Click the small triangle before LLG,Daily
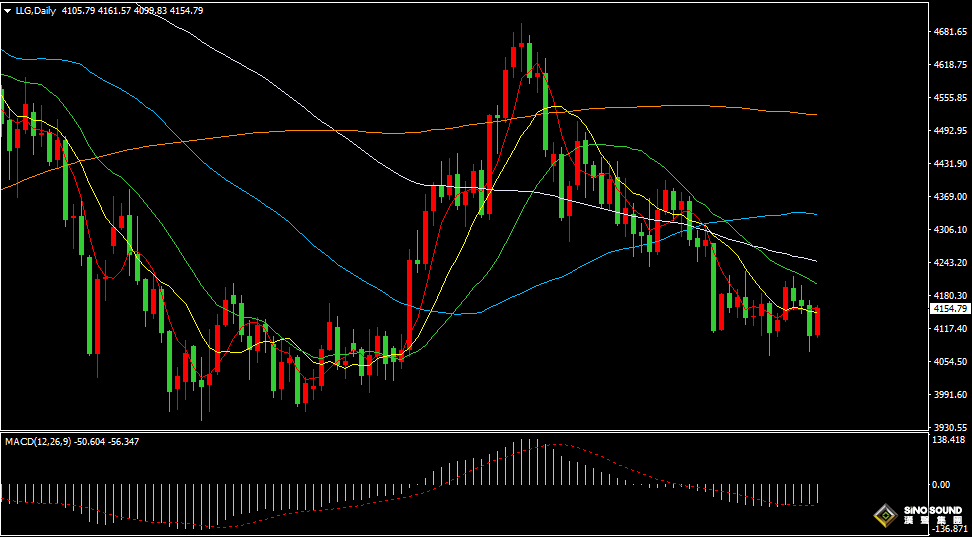Viewport: 972px width, 537px height. (7, 11)
